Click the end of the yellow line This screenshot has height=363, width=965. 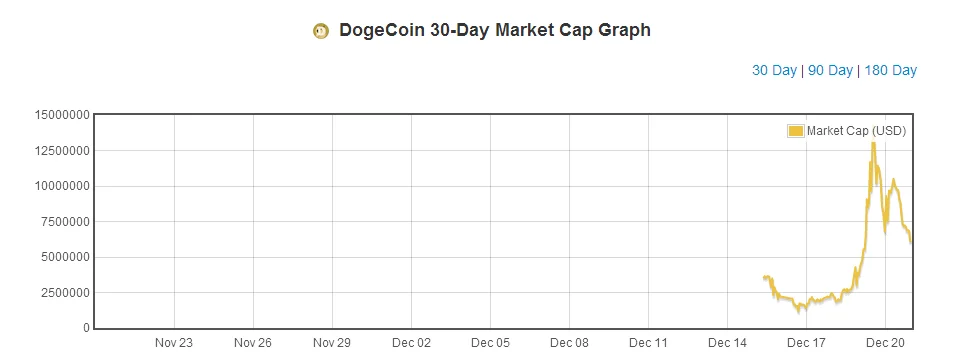pyautogui.click(x=910, y=241)
